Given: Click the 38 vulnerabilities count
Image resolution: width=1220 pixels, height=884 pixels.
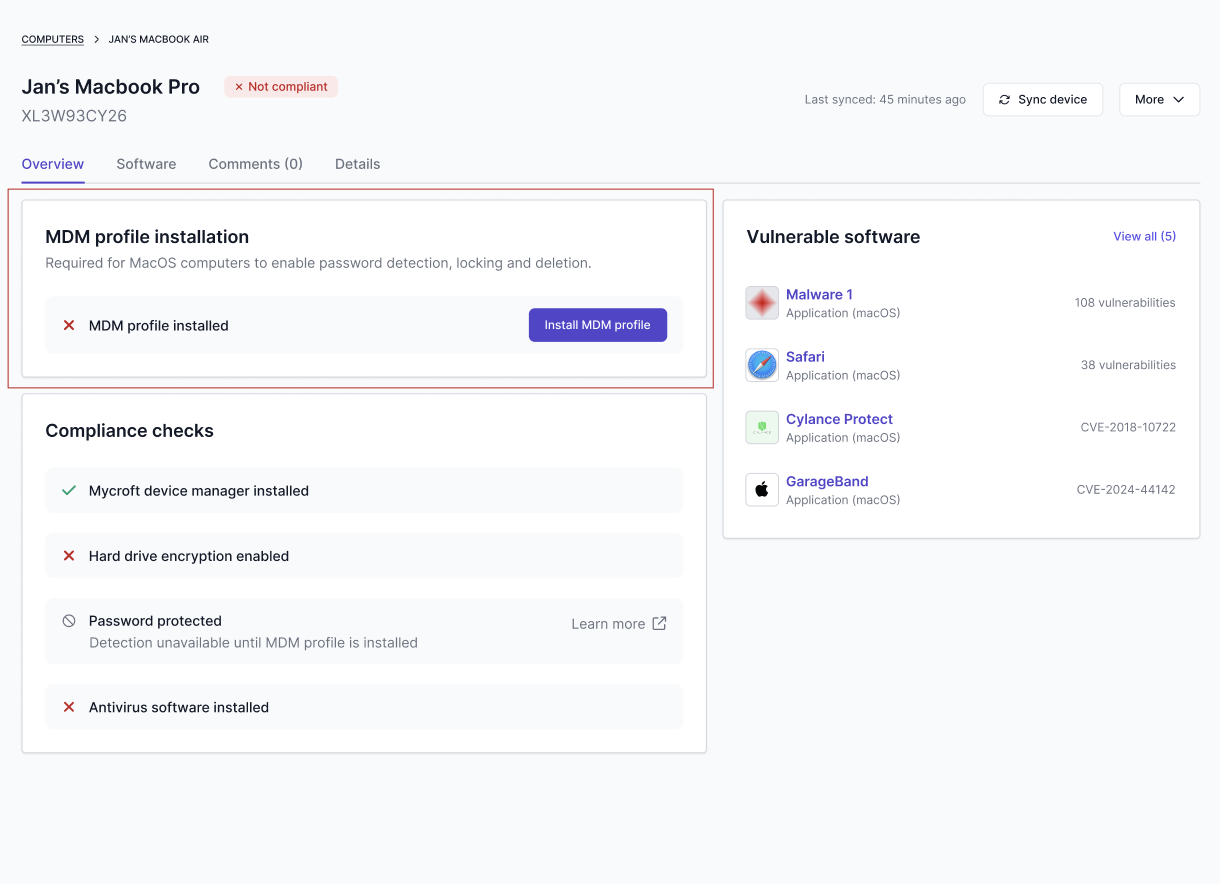Looking at the screenshot, I should point(1128,365).
